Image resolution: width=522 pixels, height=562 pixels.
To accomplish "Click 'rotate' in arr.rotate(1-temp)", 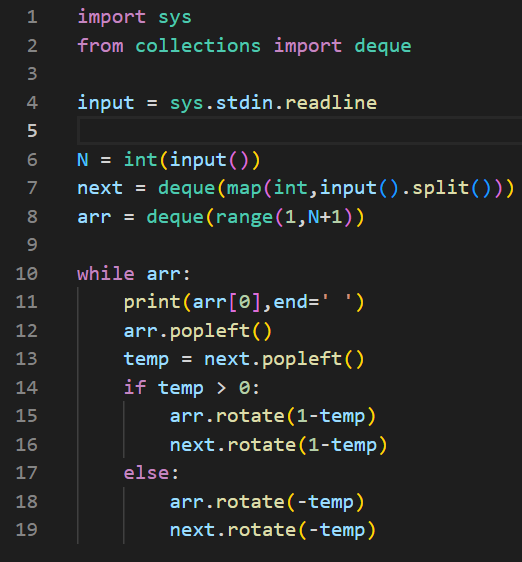I will 250,416.
